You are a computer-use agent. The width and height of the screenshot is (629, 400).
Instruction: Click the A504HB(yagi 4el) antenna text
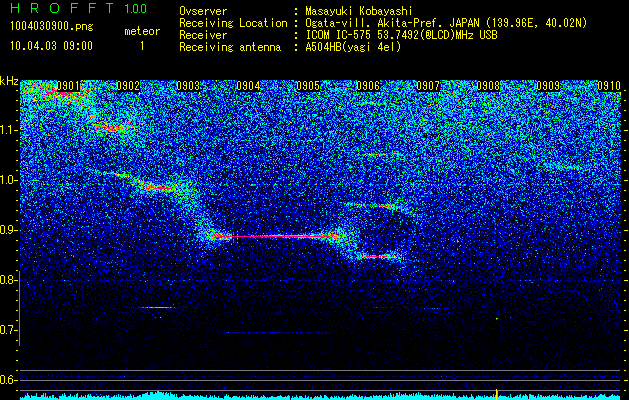[x=353, y=47]
